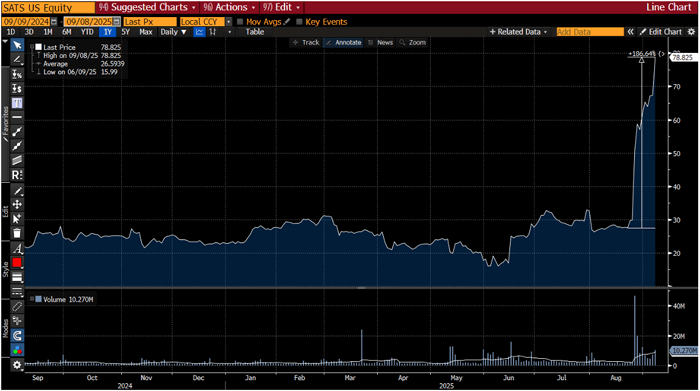Screen dimensions: 700x391
Task: Collapse the Last Price legend tree
Action: click(x=32, y=46)
